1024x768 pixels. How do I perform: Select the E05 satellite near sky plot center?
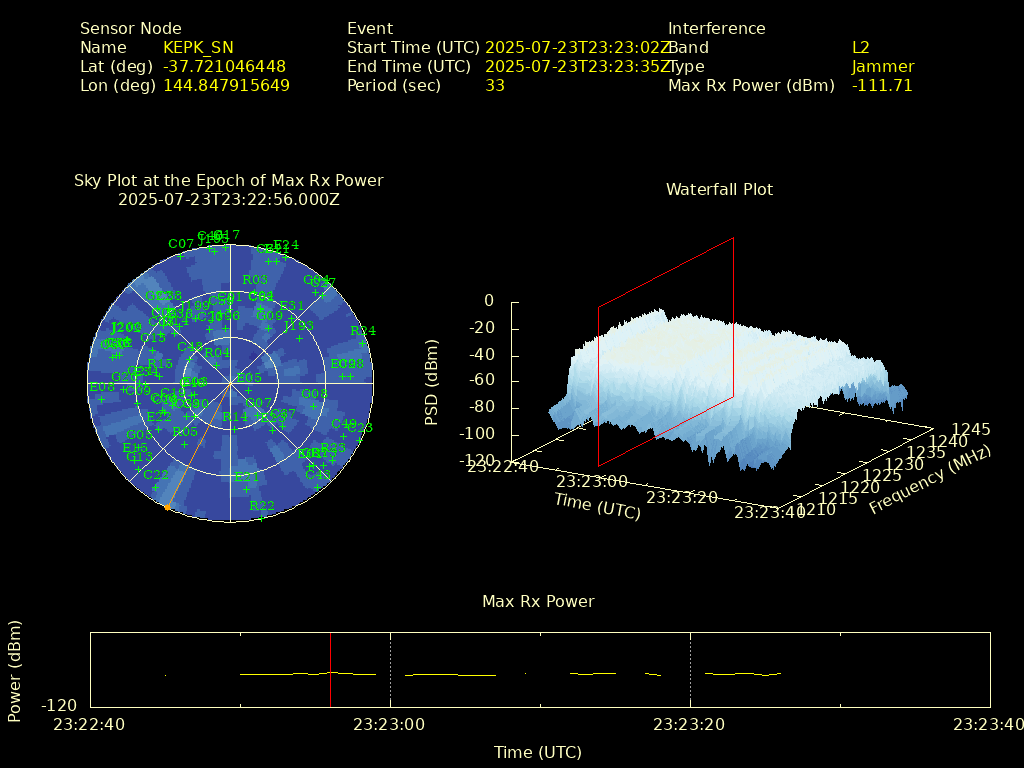point(248,378)
